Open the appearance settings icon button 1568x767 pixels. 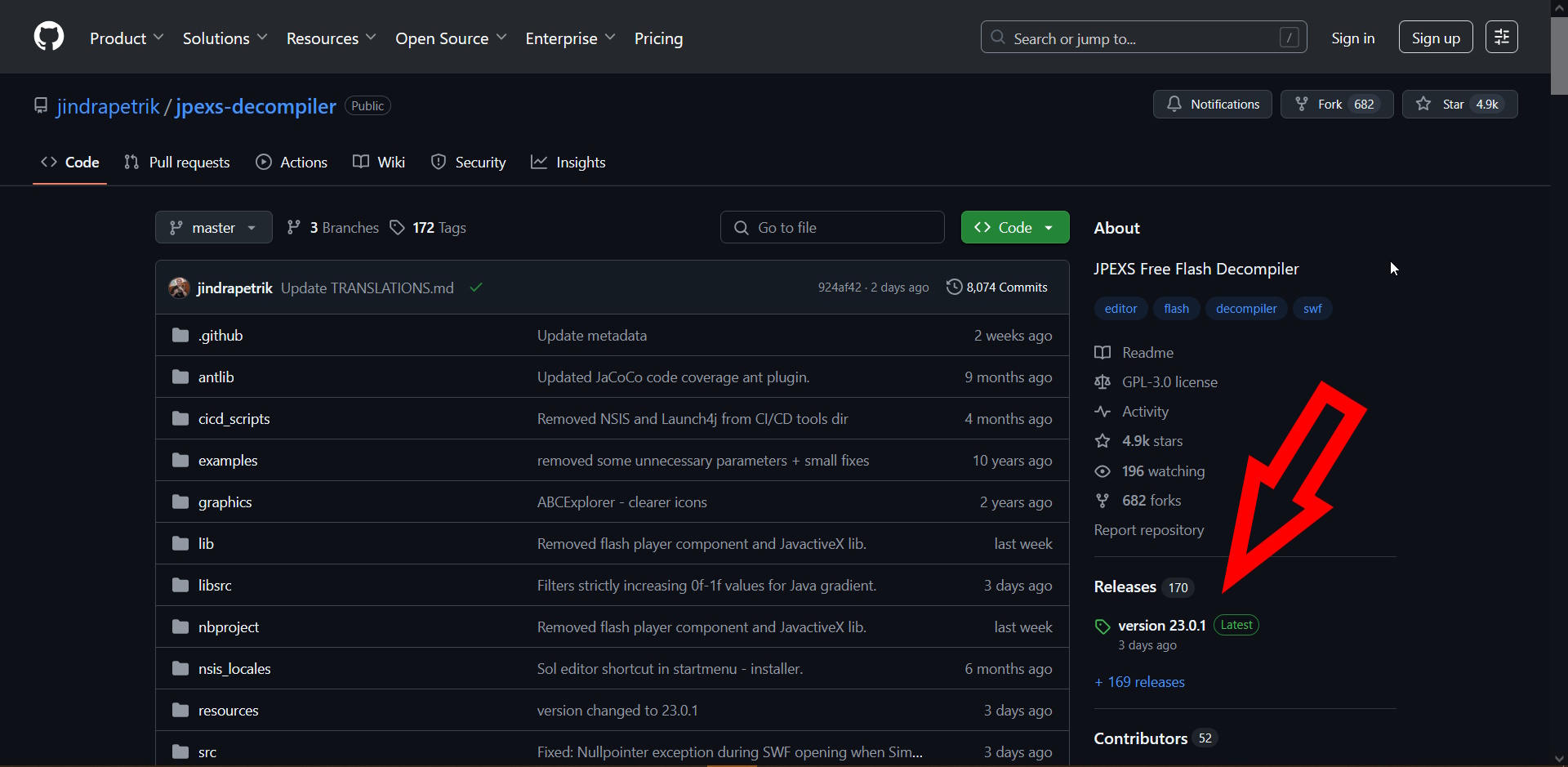1501,37
